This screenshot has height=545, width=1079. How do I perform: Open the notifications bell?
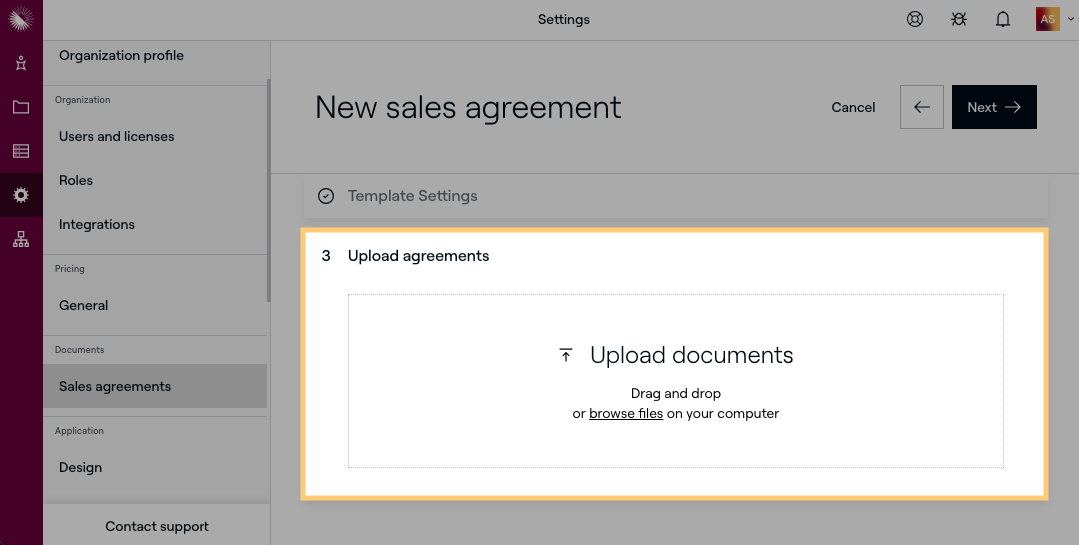click(1003, 19)
